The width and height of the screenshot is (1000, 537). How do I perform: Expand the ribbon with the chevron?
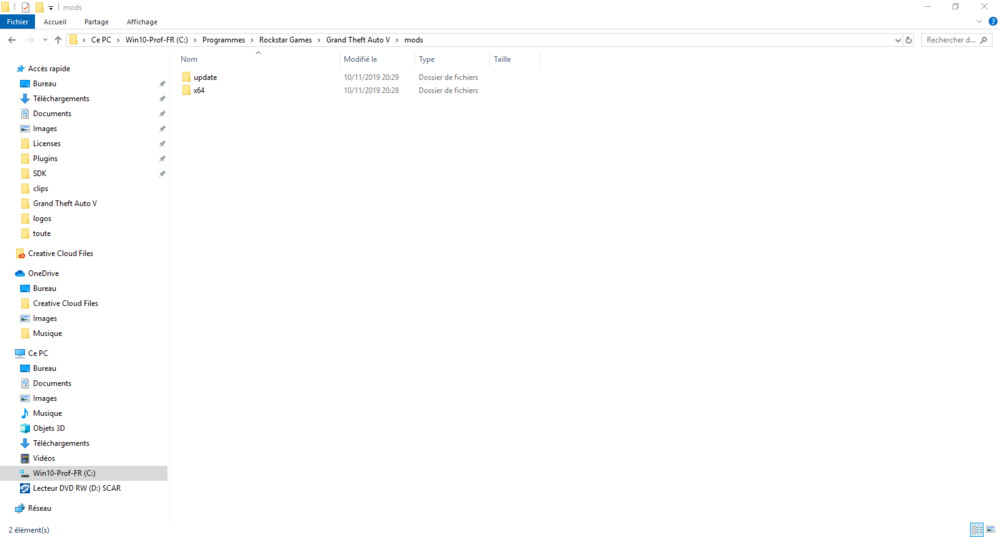(980, 22)
